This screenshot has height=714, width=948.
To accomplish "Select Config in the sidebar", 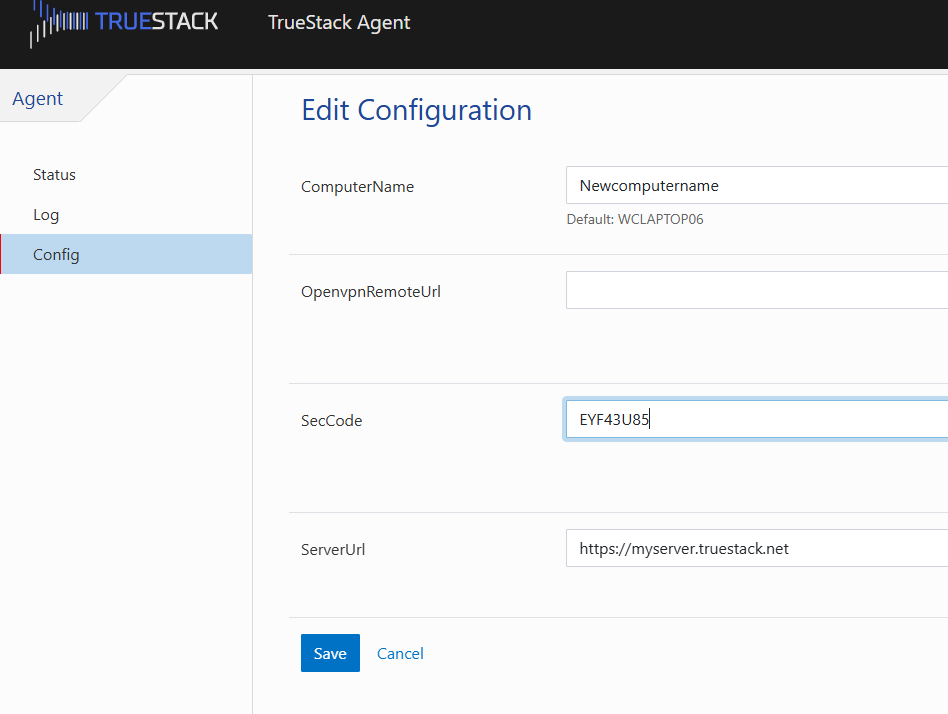I will (126, 254).
